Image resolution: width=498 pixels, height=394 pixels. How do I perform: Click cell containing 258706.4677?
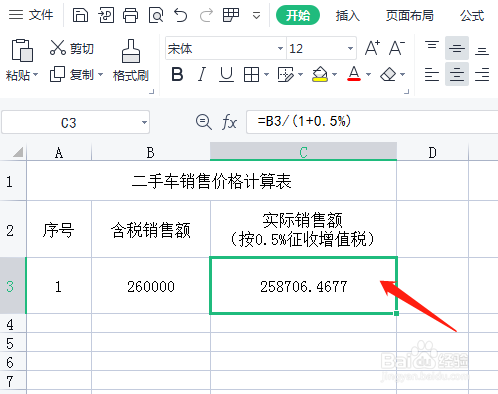[303, 285]
